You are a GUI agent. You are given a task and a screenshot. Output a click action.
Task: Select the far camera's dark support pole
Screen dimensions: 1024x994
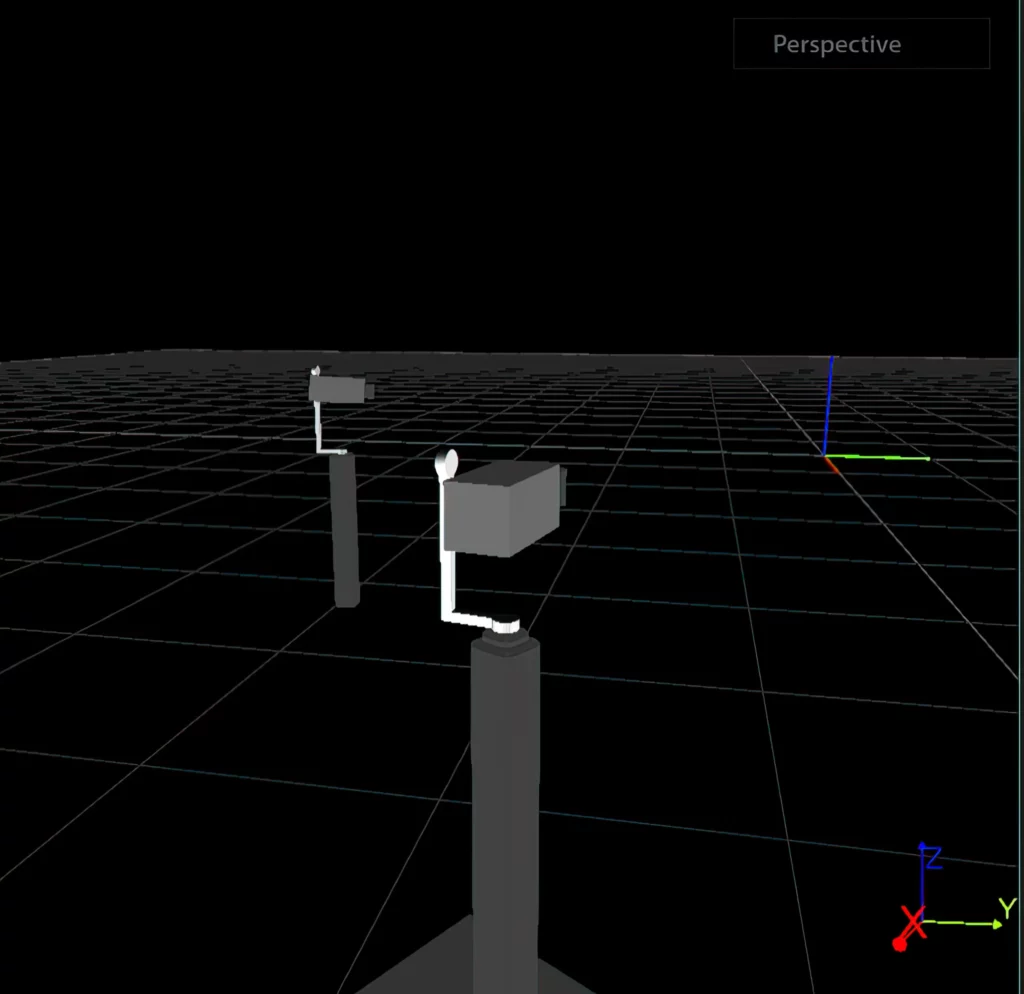point(345,530)
